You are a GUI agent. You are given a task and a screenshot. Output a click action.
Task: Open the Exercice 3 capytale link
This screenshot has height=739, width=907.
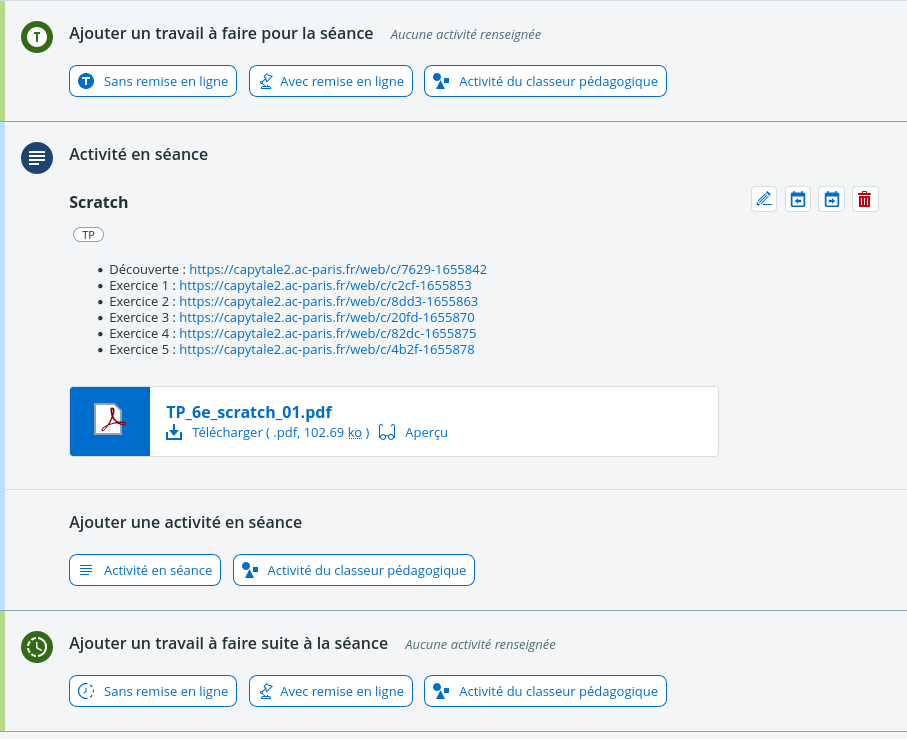[x=327, y=317]
